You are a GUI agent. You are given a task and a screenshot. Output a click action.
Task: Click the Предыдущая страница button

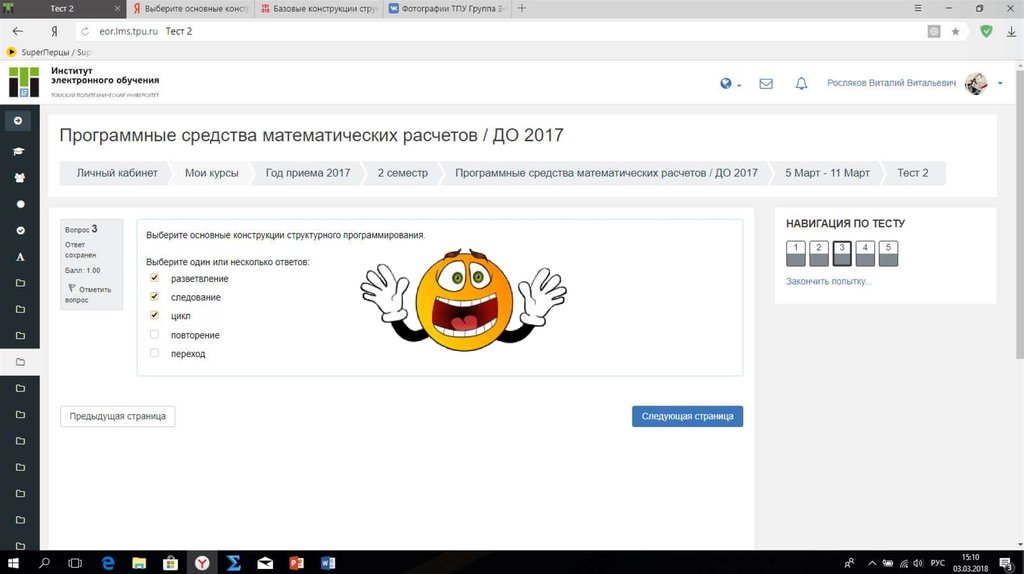118,416
